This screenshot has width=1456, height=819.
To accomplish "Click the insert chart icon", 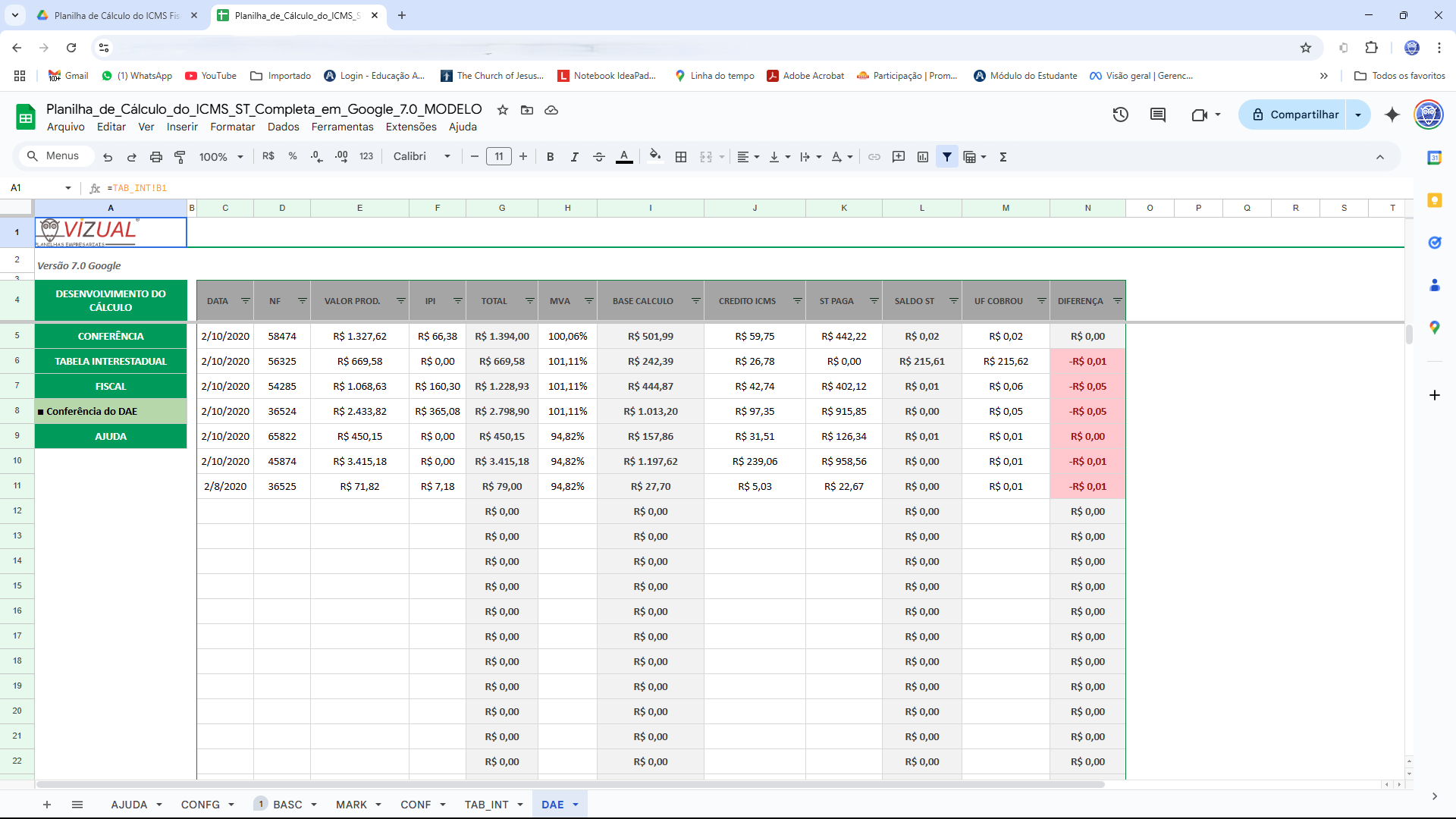I will (923, 157).
